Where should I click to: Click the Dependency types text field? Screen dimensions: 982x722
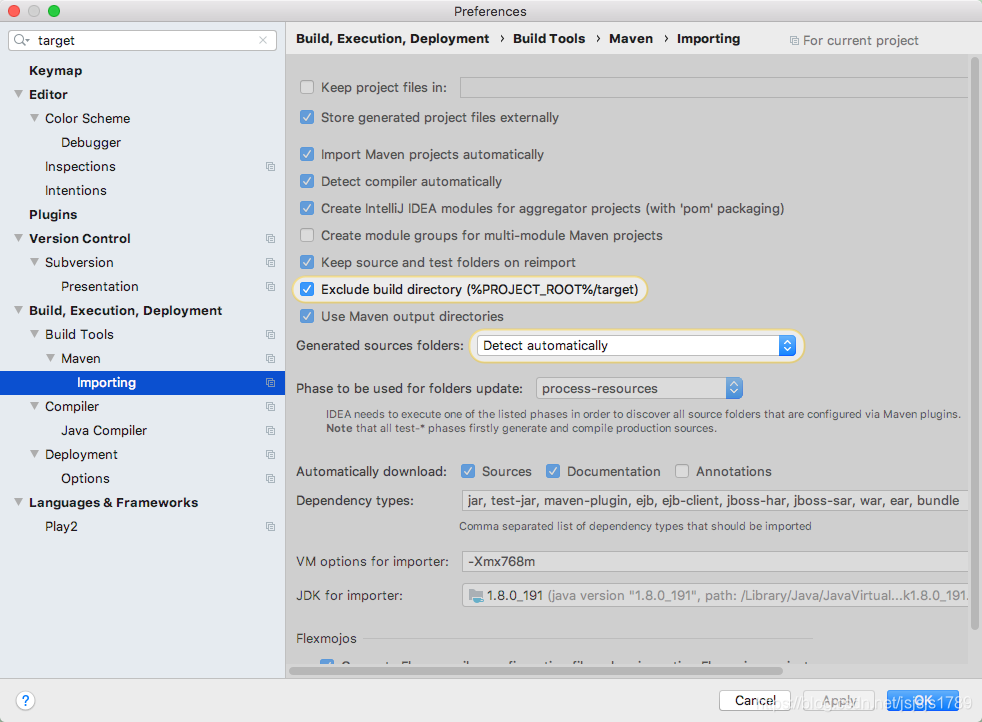[x=715, y=500]
